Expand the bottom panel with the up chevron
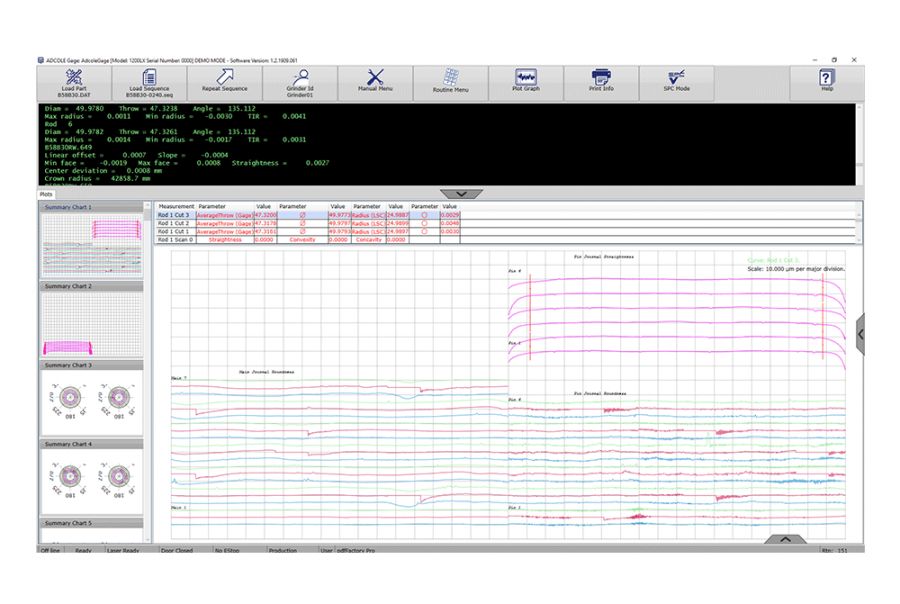 [785, 539]
